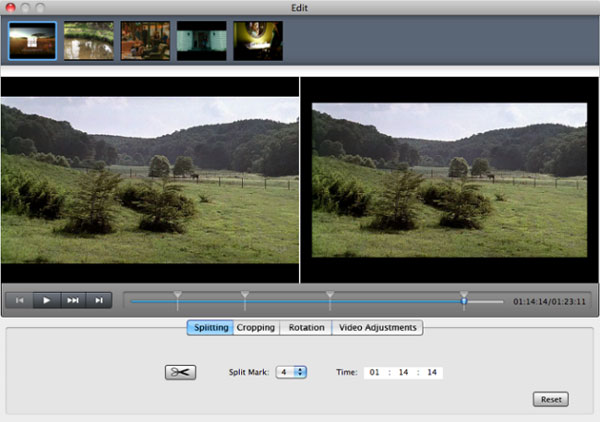
Task: Click the scissors split button
Action: coord(180,372)
